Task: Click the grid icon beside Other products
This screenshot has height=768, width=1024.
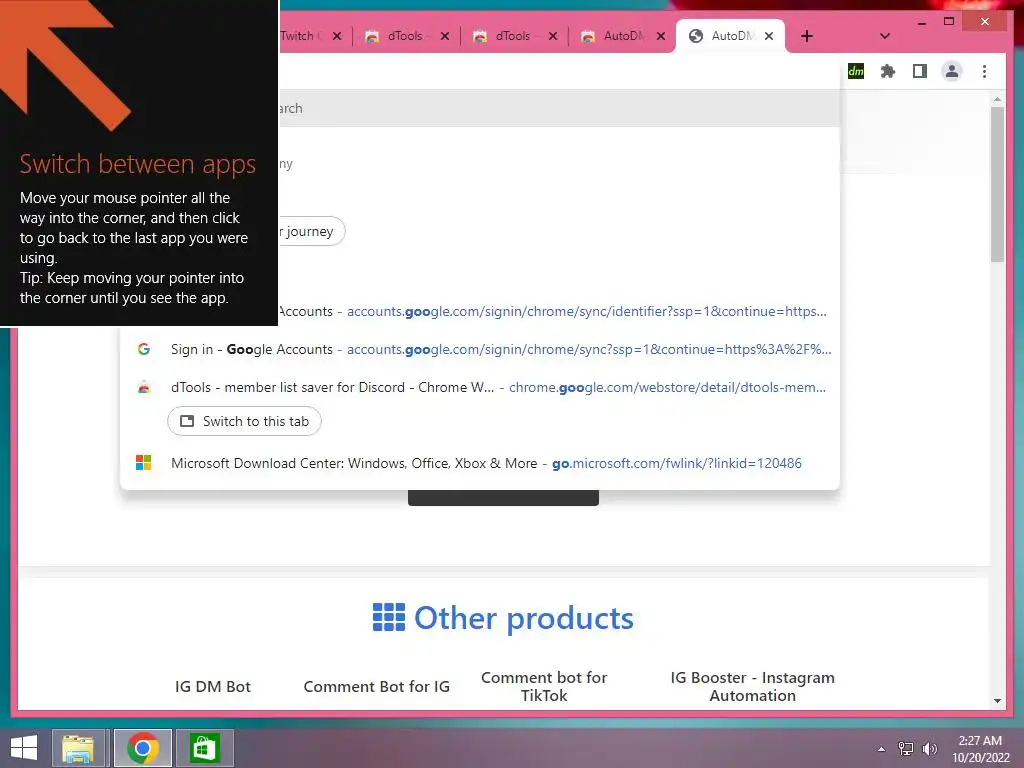Action: click(x=389, y=617)
